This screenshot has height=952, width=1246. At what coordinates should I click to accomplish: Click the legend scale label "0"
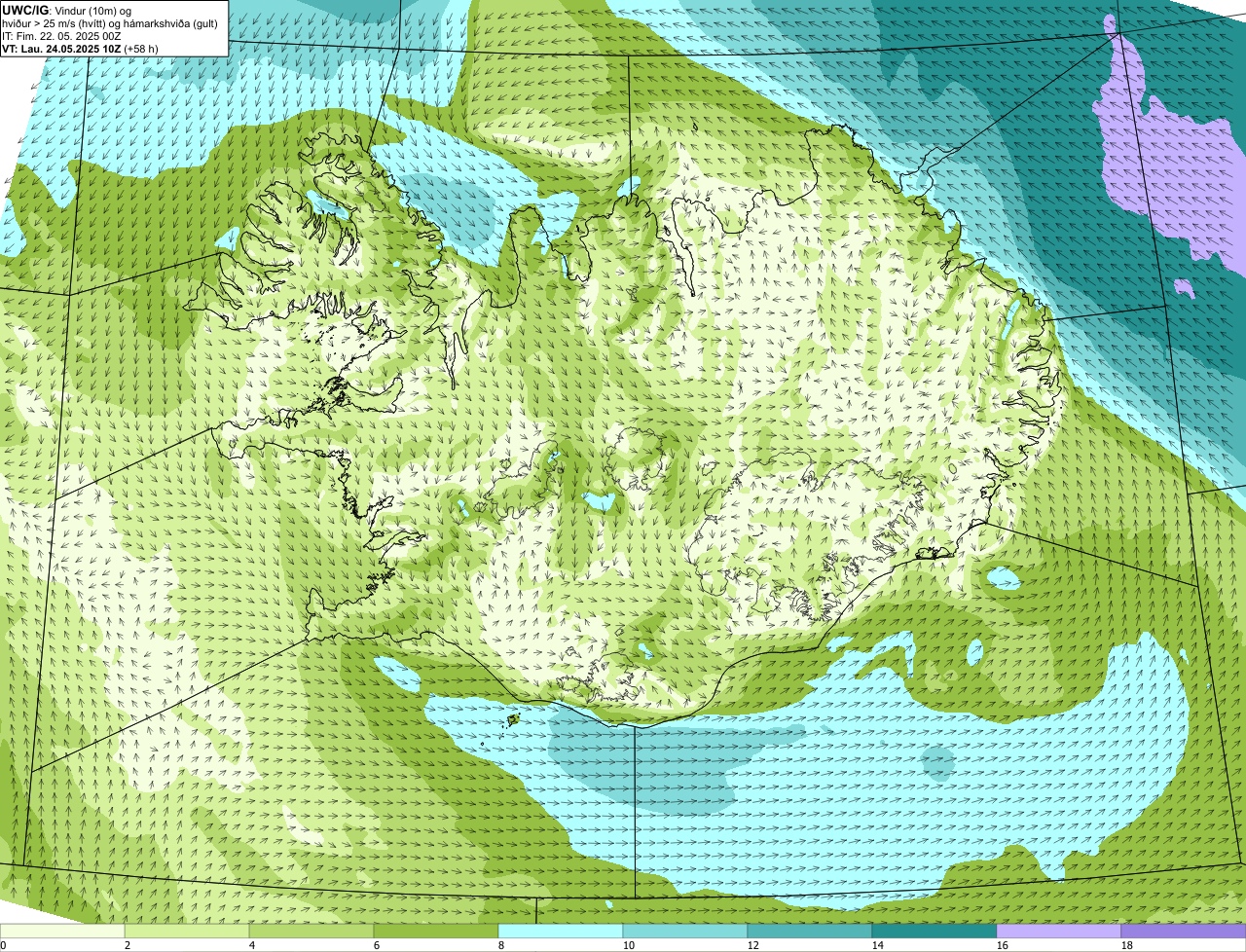click(3, 945)
